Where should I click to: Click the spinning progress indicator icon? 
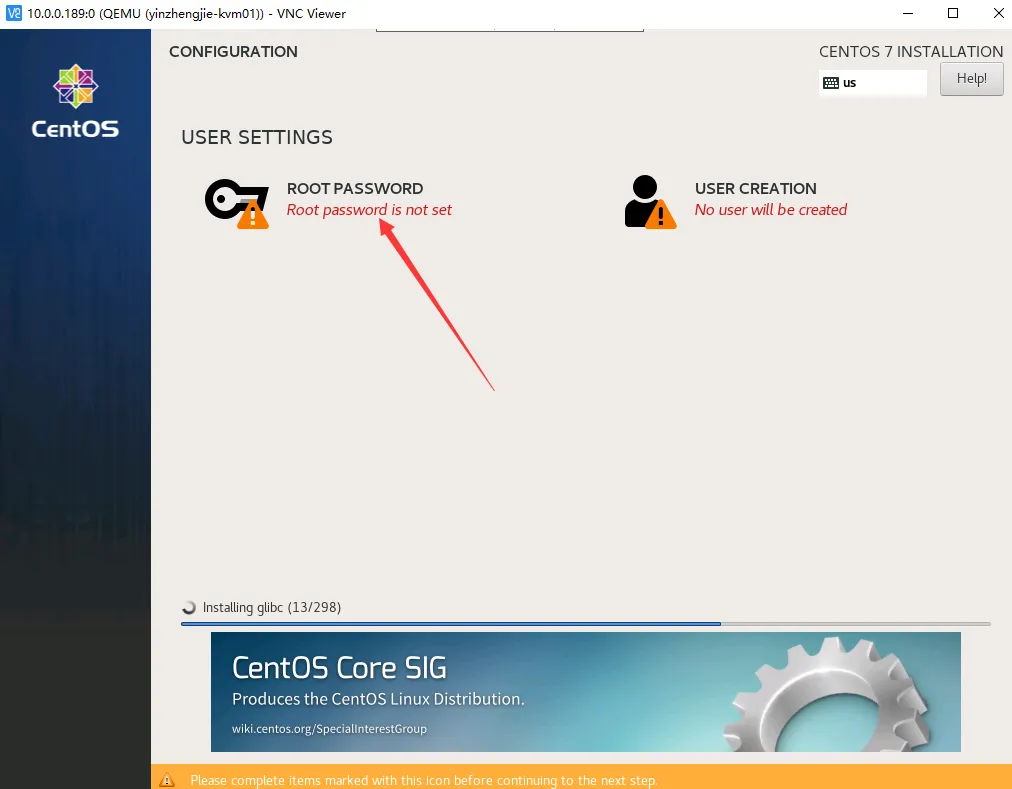pyautogui.click(x=188, y=608)
